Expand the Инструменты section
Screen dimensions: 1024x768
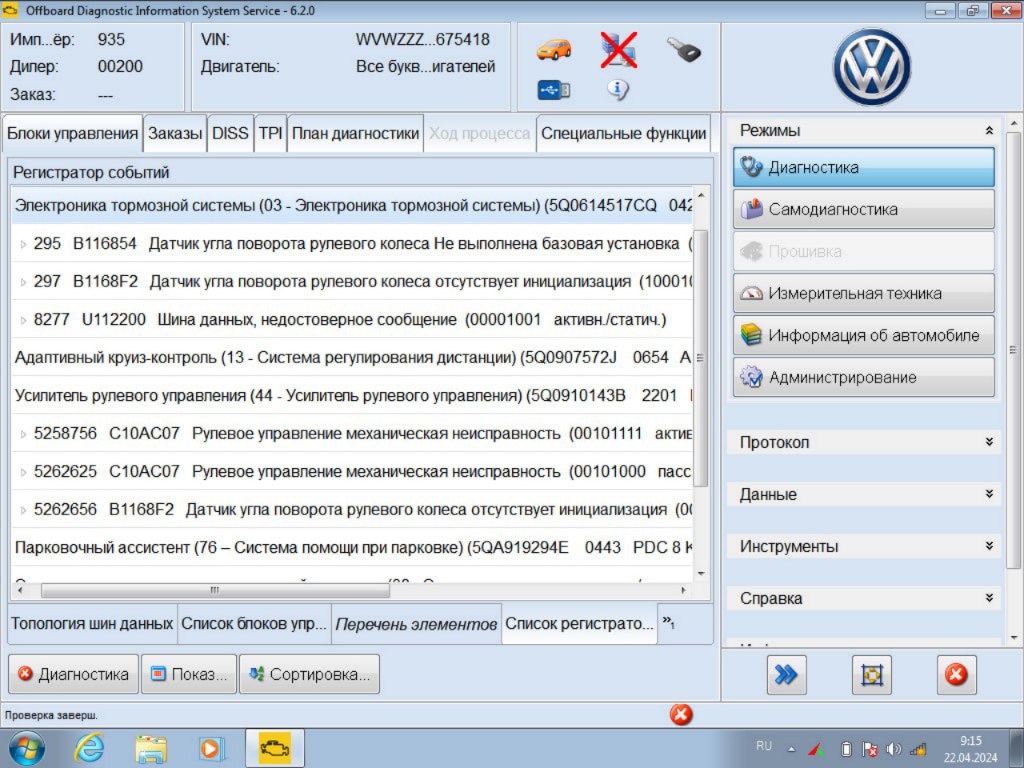coord(989,546)
